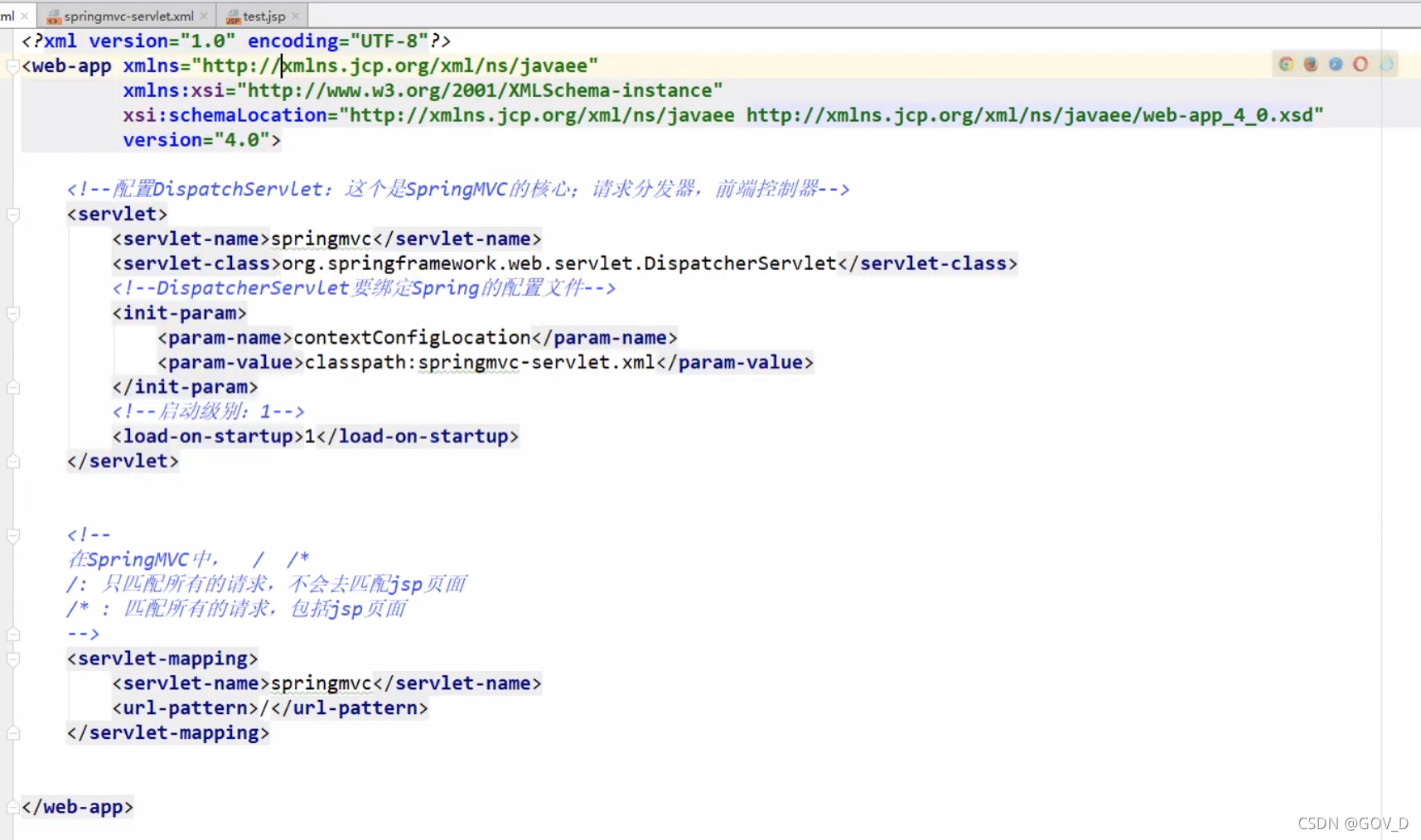The width and height of the screenshot is (1421, 840).
Task: Click the closing init-param tag
Action: 185,387
